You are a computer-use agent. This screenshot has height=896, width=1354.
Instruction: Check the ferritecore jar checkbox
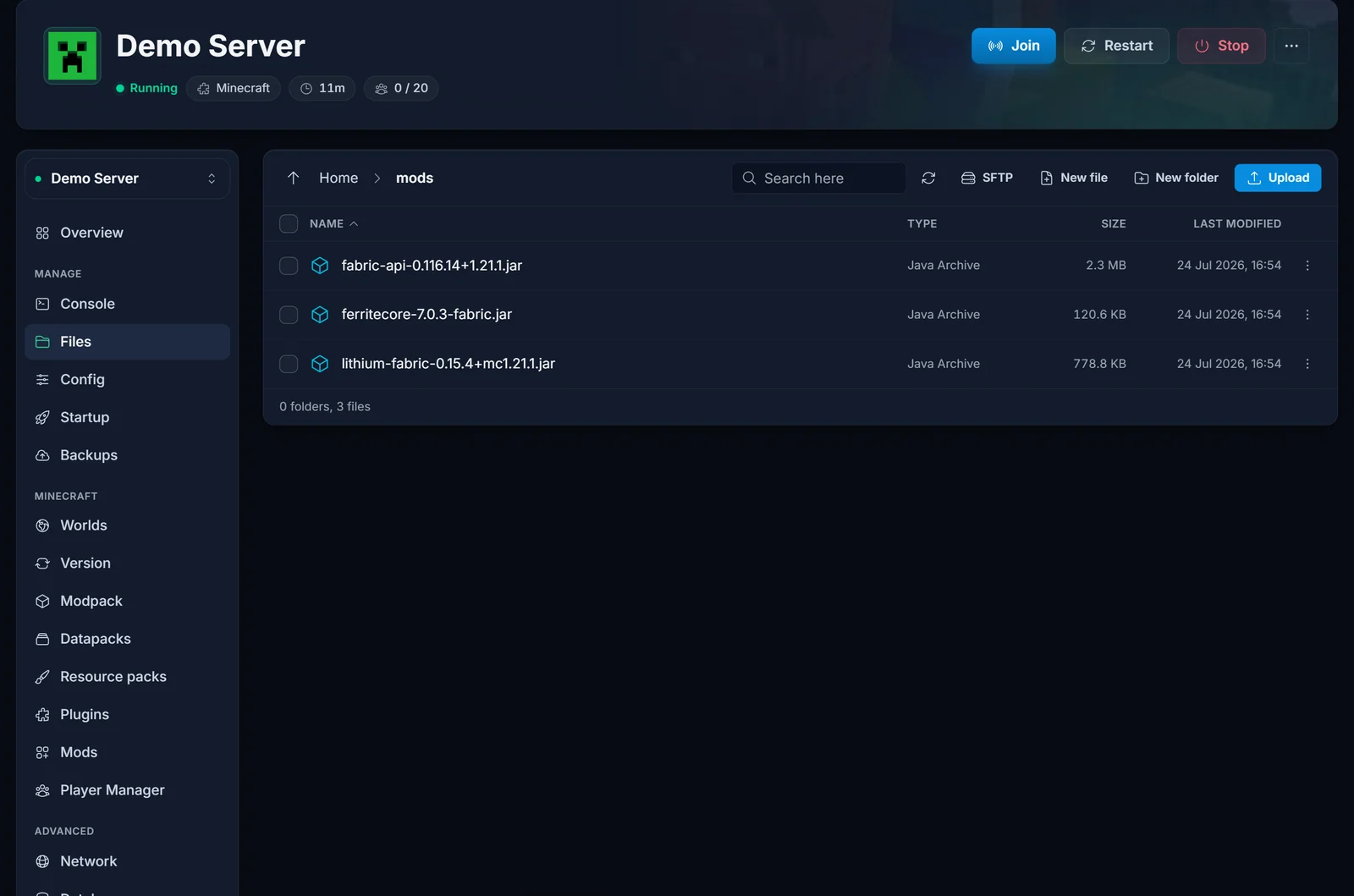[x=289, y=315]
